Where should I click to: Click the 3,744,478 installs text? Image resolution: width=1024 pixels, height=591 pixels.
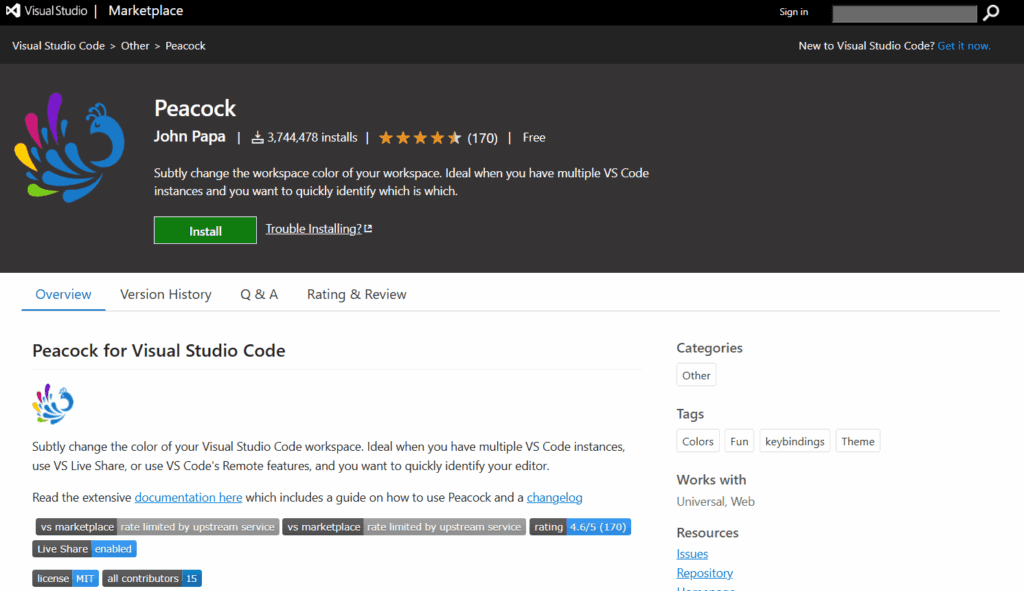point(312,138)
